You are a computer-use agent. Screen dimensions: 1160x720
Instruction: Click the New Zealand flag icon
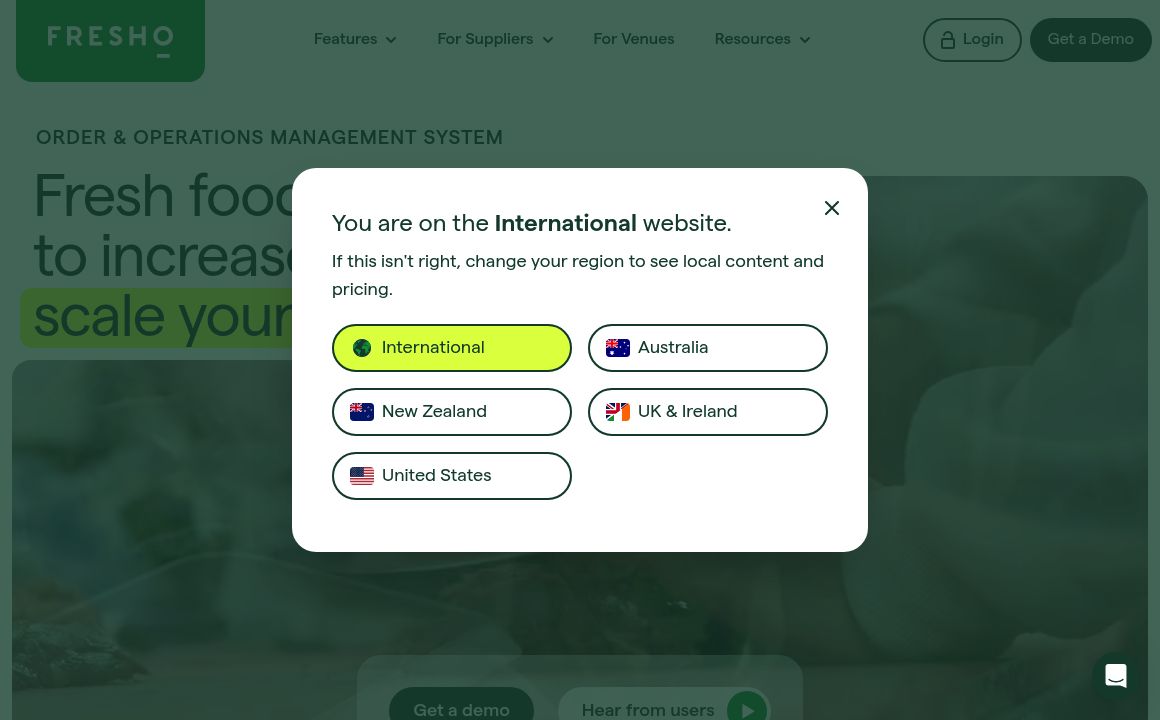(362, 412)
